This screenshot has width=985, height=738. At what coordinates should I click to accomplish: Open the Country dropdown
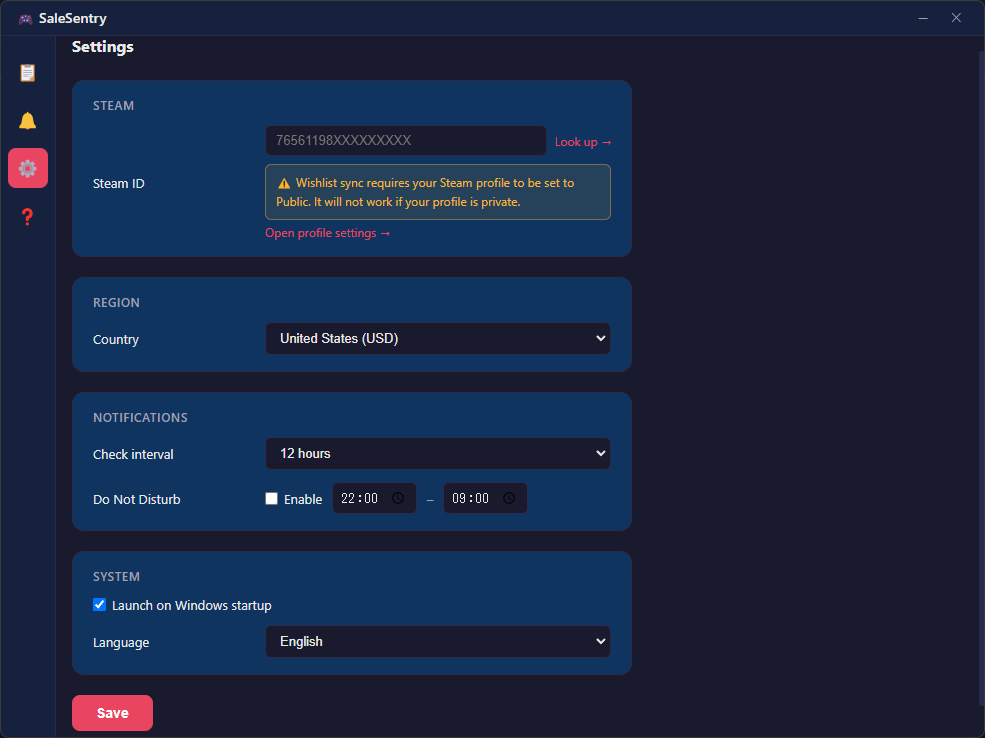click(x=437, y=338)
